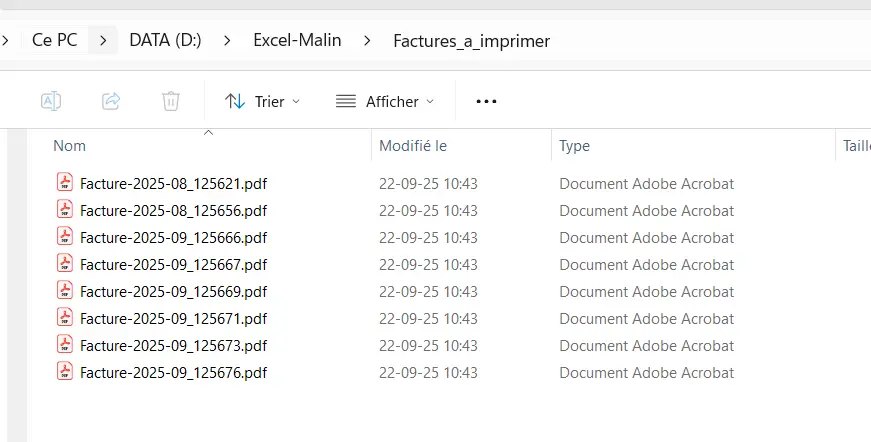Click the Rename icon in the toolbar

pyautogui.click(x=51, y=101)
